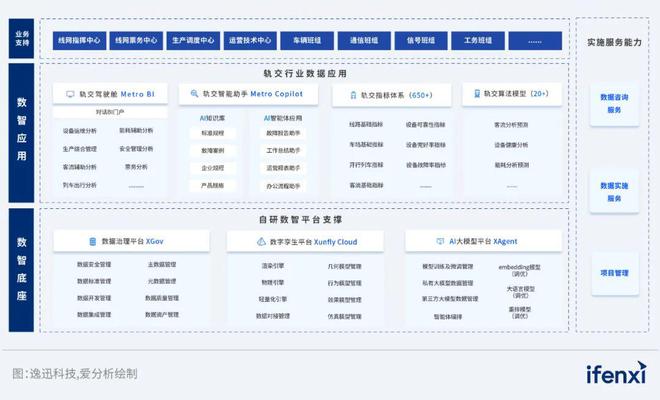Click the 产品规格 item
Viewport: 660px width, 400px height.
[213, 185]
